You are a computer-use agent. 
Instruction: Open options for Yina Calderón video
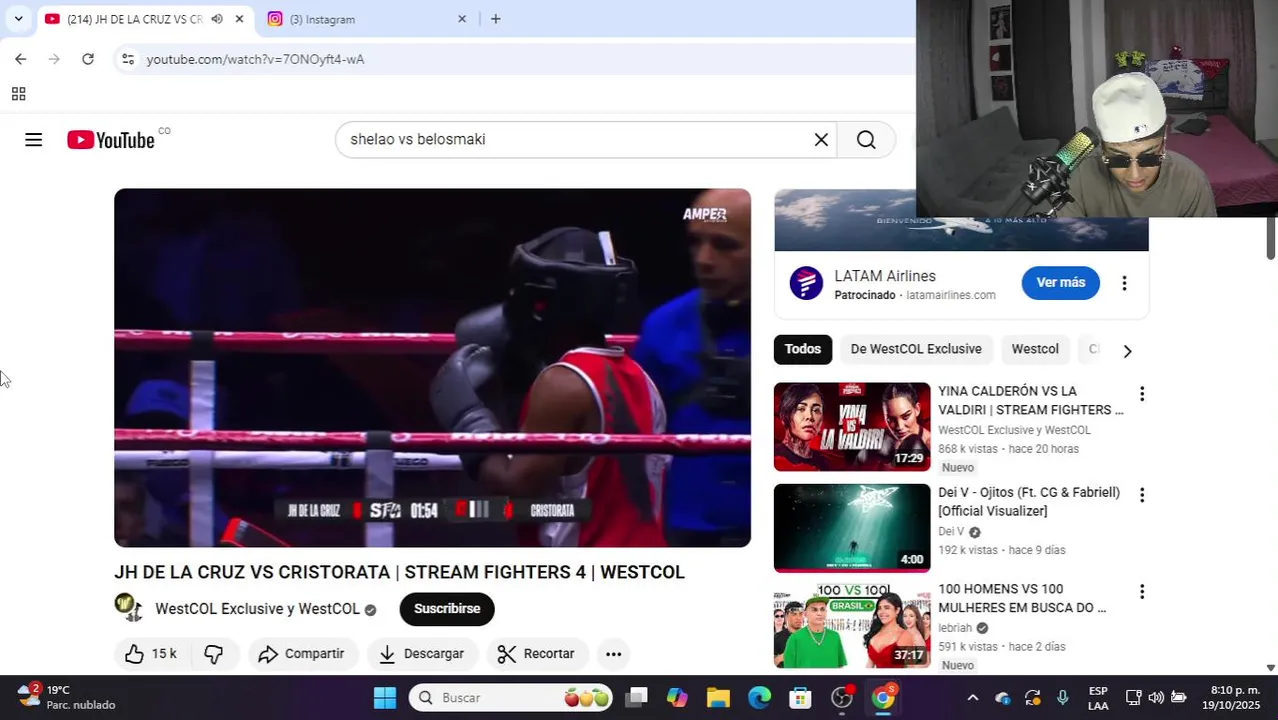(x=1142, y=394)
